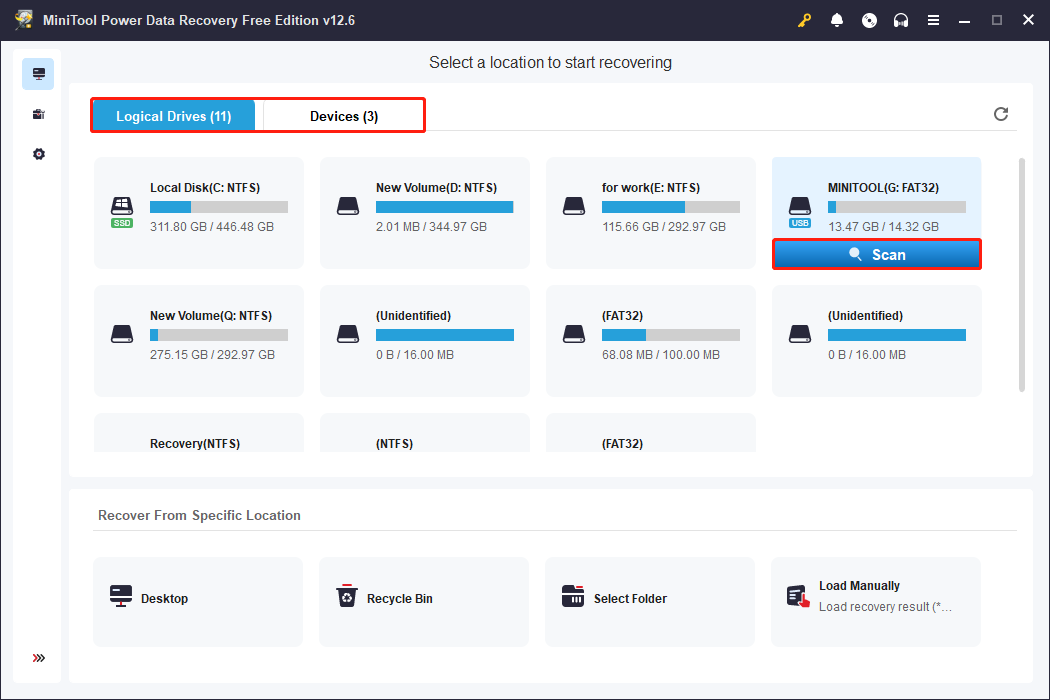Click the 115.66 GB / 292.97 GB text
This screenshot has width=1050, height=700.
664,226
